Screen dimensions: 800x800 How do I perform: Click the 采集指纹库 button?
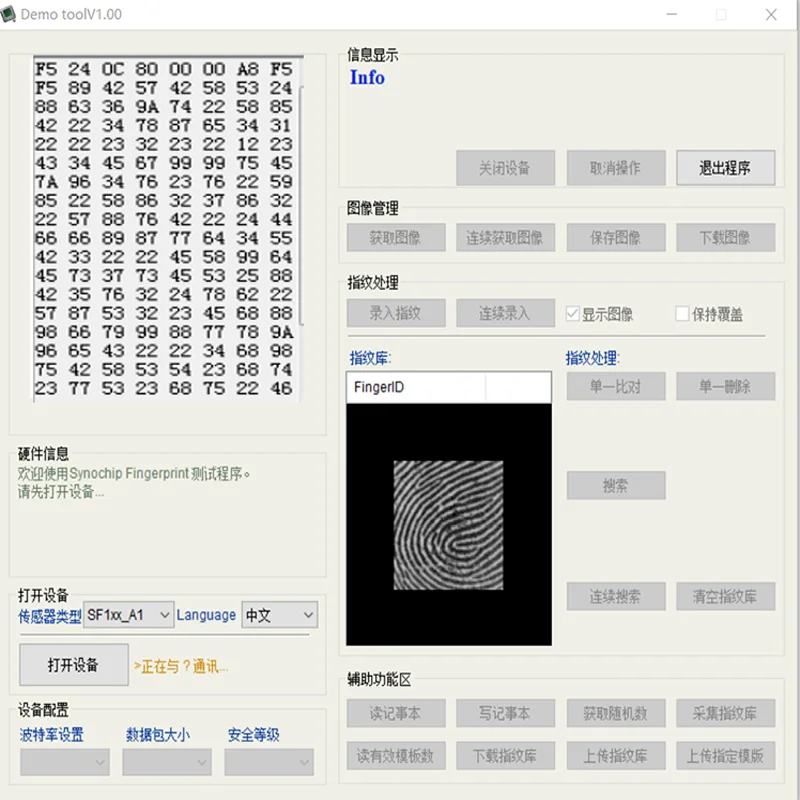pos(726,713)
